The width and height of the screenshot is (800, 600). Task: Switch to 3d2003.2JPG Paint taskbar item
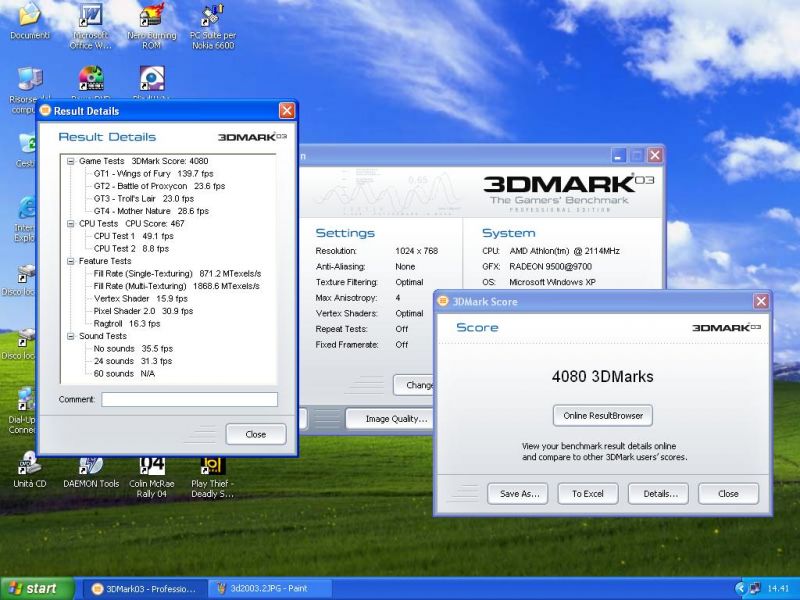269,589
